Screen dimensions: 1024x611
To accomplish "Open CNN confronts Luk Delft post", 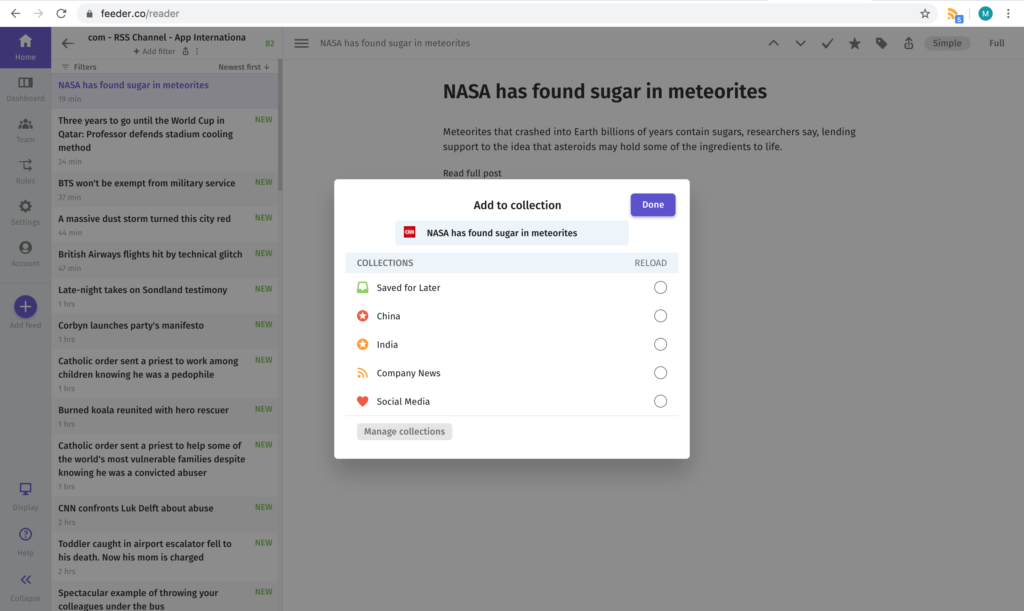I will click(165, 514).
